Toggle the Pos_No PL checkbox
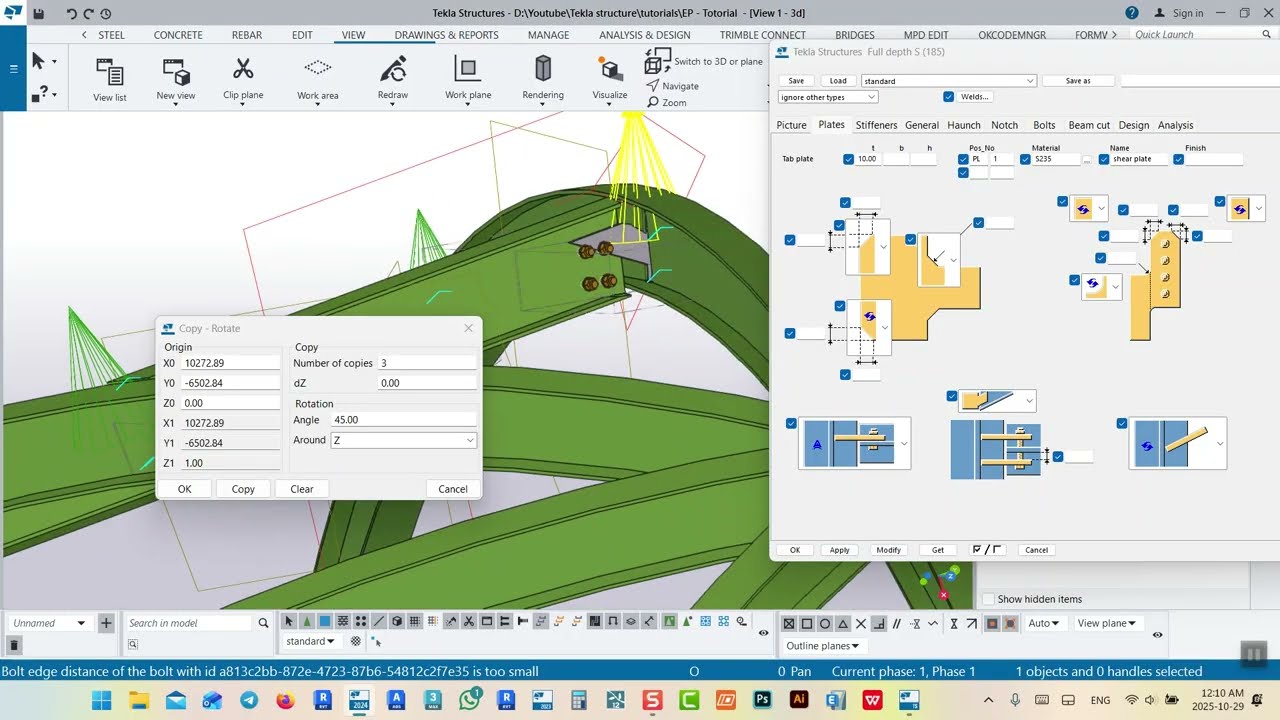The height and width of the screenshot is (720, 1280). [963, 159]
